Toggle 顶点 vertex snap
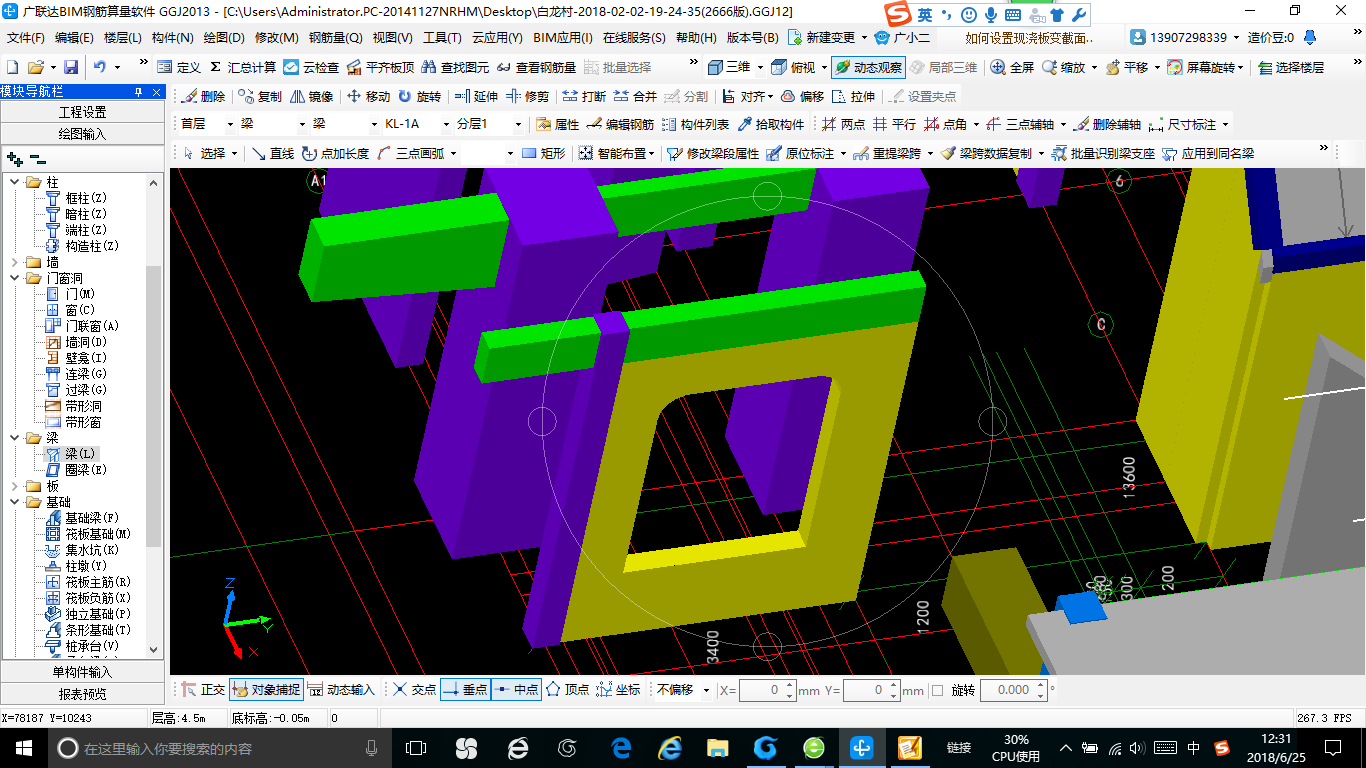Screen dimensions: 1366x768 pyautogui.click(x=567, y=689)
